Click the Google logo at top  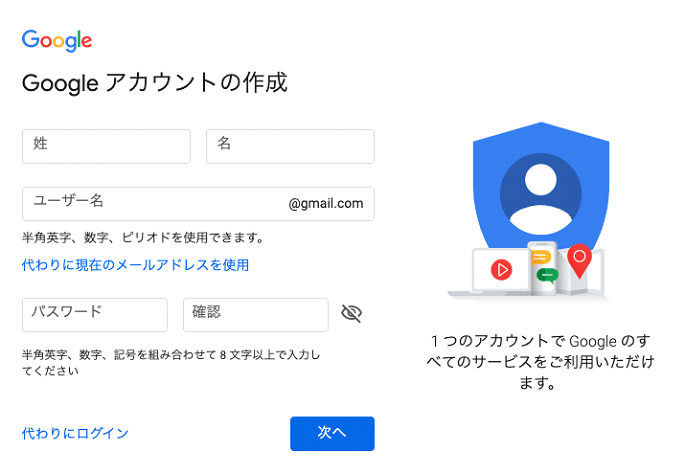tap(57, 41)
